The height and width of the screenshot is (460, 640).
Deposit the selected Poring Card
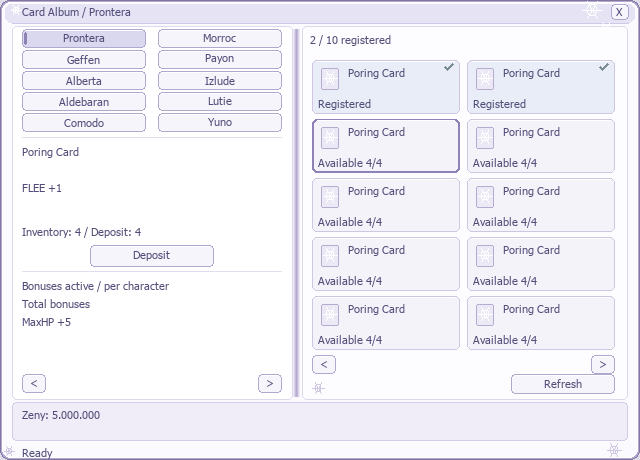coord(152,256)
